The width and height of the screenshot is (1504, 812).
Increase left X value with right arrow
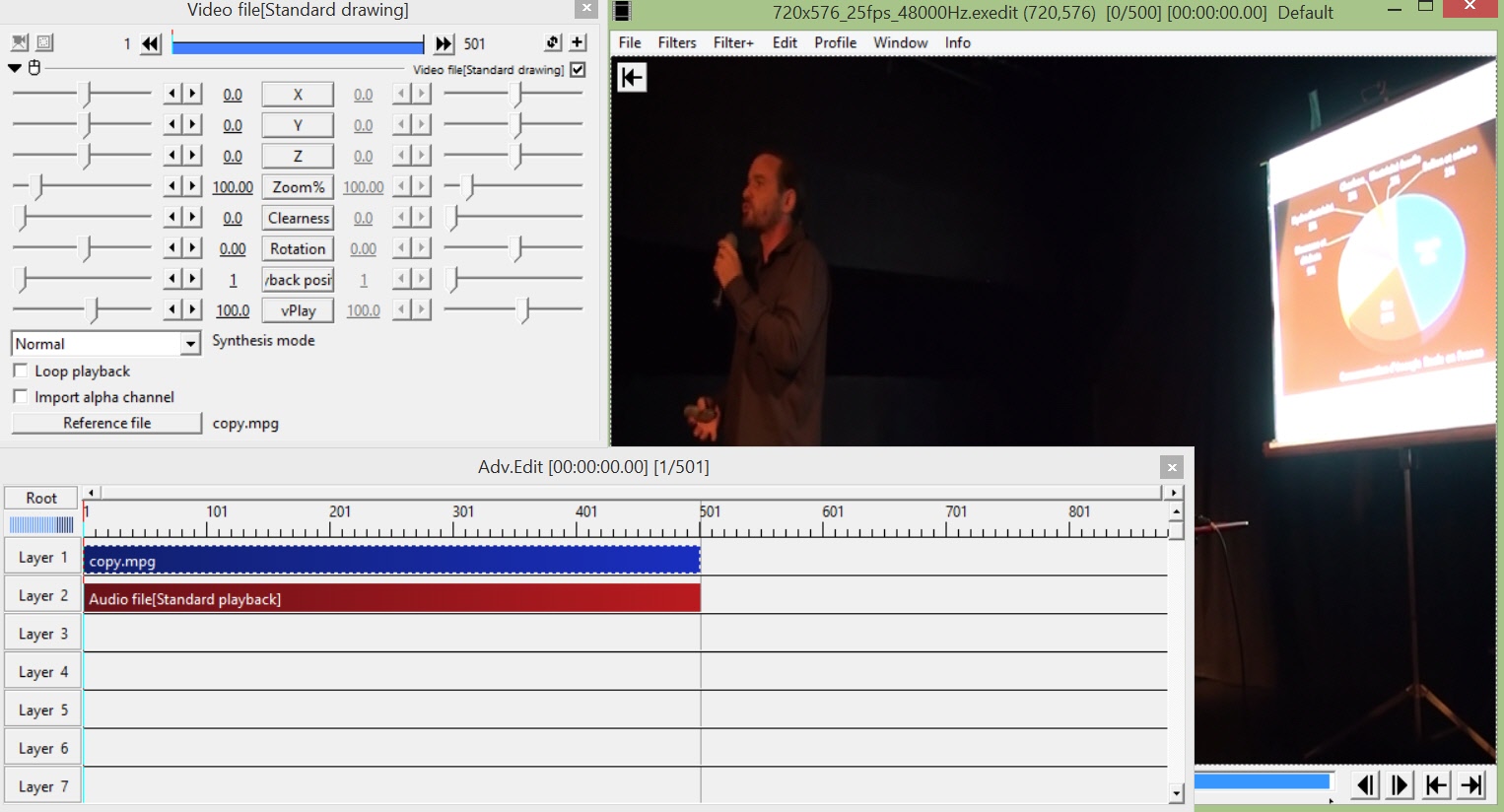coord(193,95)
